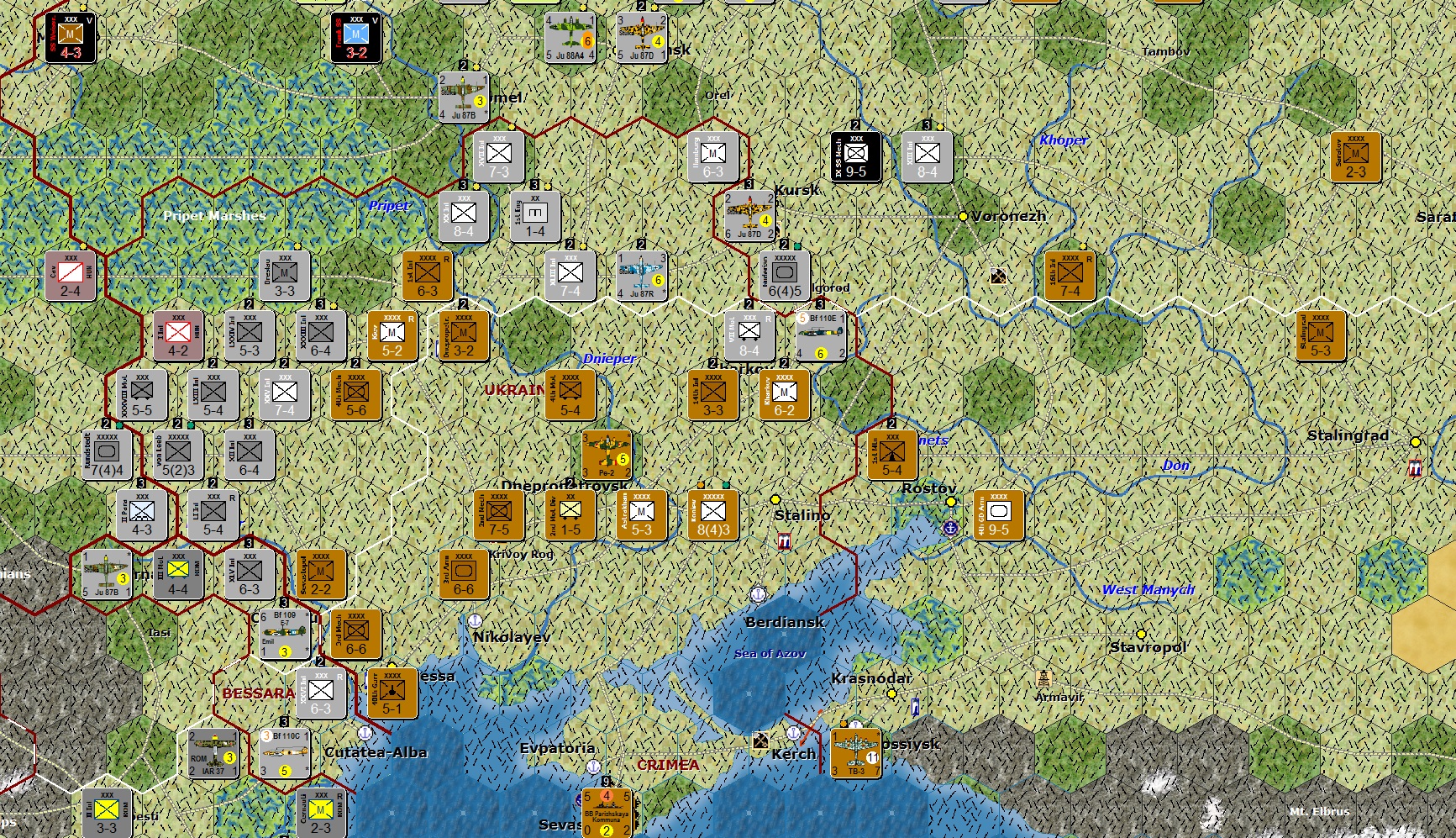1456x838 pixels.
Task: Click the Soviet Pe-2 bomber counter
Action: click(x=607, y=455)
